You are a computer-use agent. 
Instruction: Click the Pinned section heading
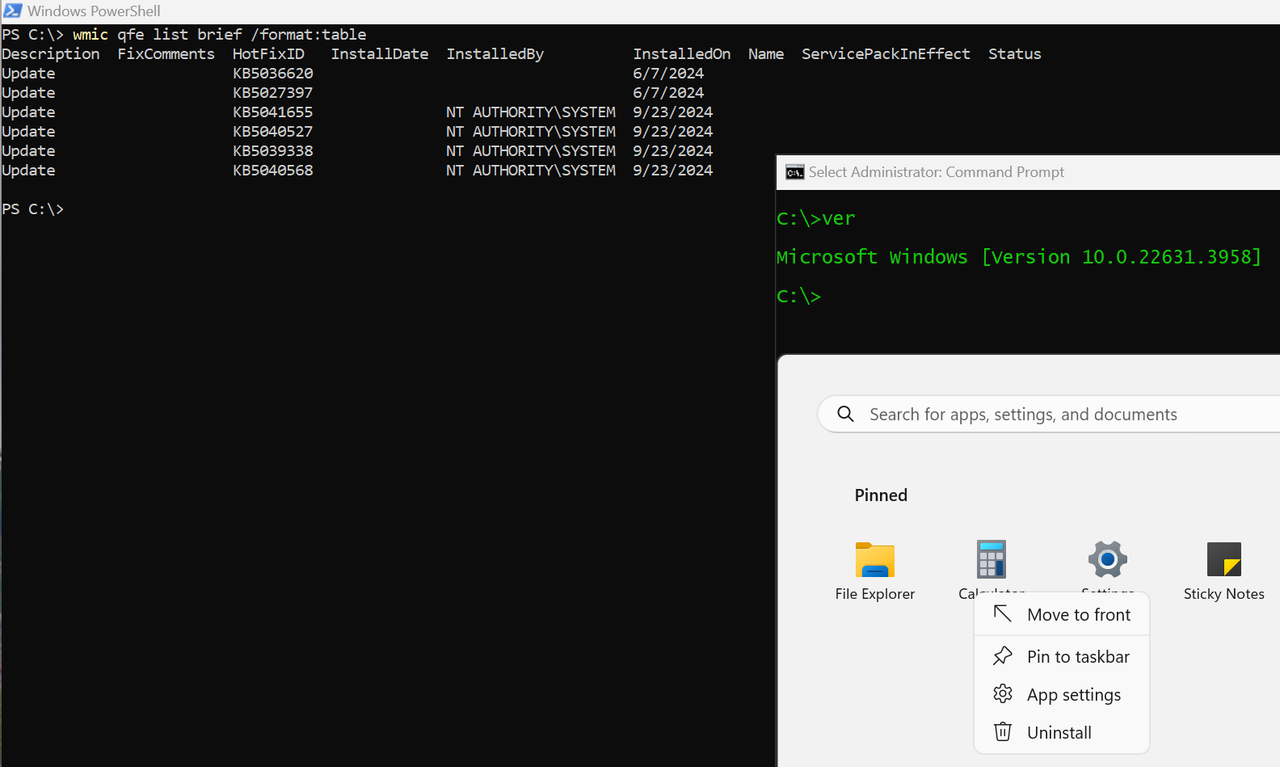881,495
